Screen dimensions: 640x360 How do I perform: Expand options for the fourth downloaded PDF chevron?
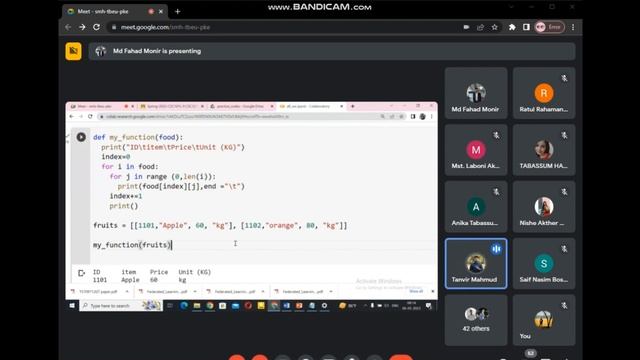click(x=331, y=291)
